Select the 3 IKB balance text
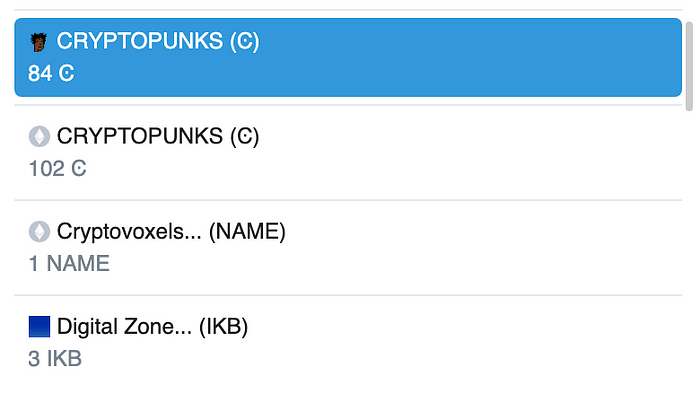This screenshot has width=700, height=402. coord(55,359)
